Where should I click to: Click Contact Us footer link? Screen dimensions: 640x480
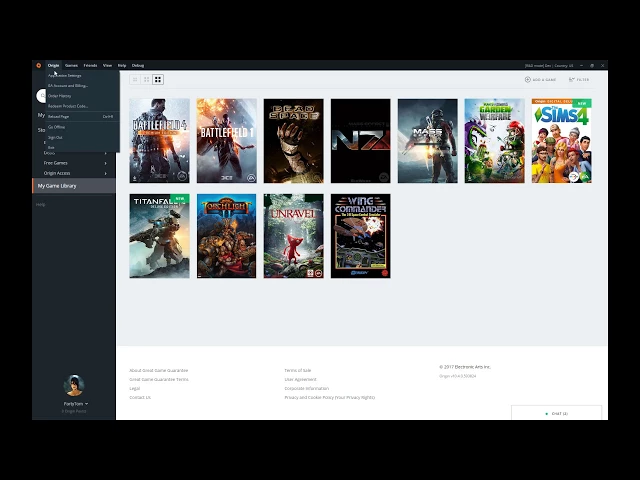[140, 398]
